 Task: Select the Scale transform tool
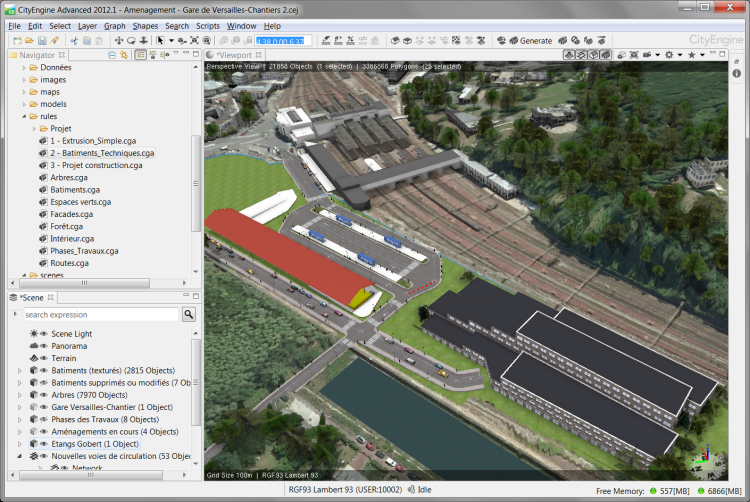(143, 41)
